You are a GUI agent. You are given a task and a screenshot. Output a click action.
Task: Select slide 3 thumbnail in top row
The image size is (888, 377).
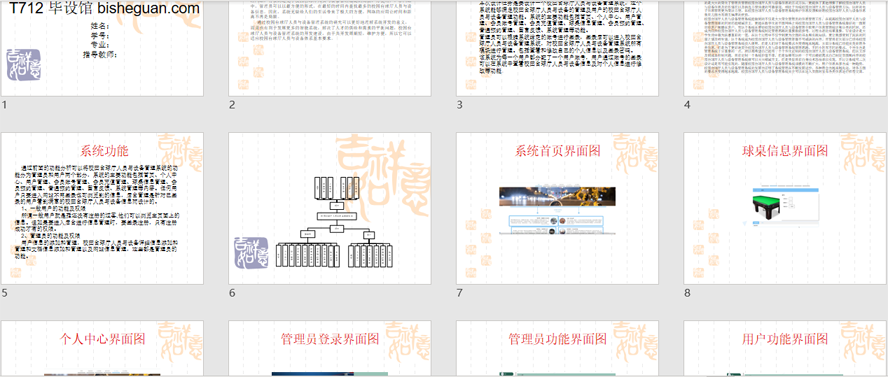557,48
